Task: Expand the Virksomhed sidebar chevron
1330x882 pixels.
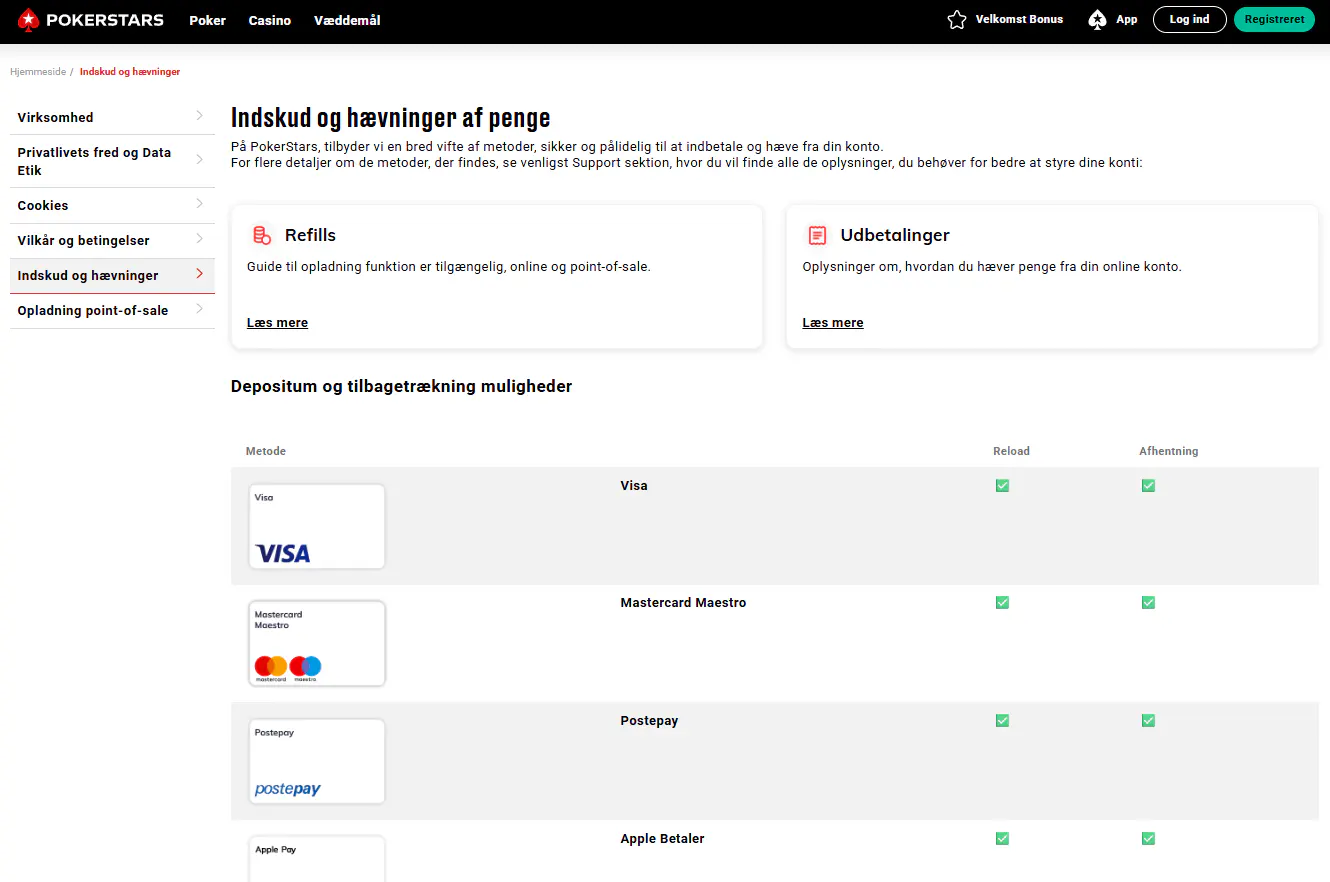Action: click(200, 116)
